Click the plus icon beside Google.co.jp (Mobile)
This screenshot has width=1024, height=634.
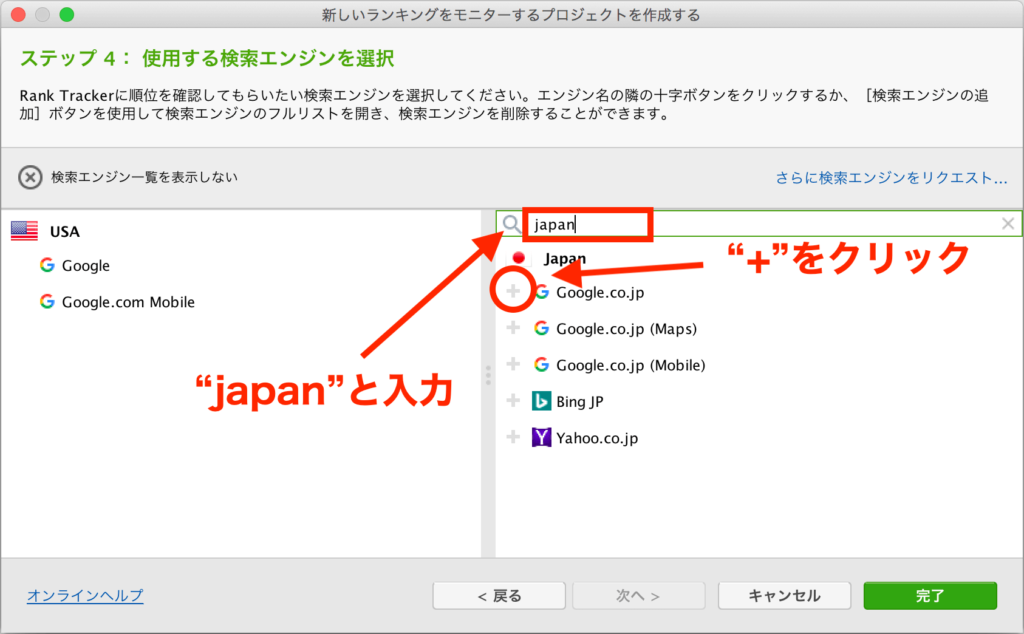[513, 364]
